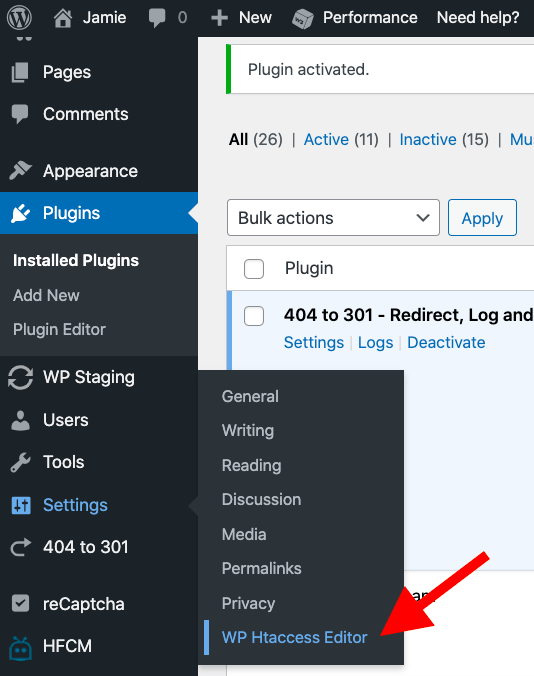Click the 404 to 301 redirect arrow icon
This screenshot has width=534, height=676.
21,548
